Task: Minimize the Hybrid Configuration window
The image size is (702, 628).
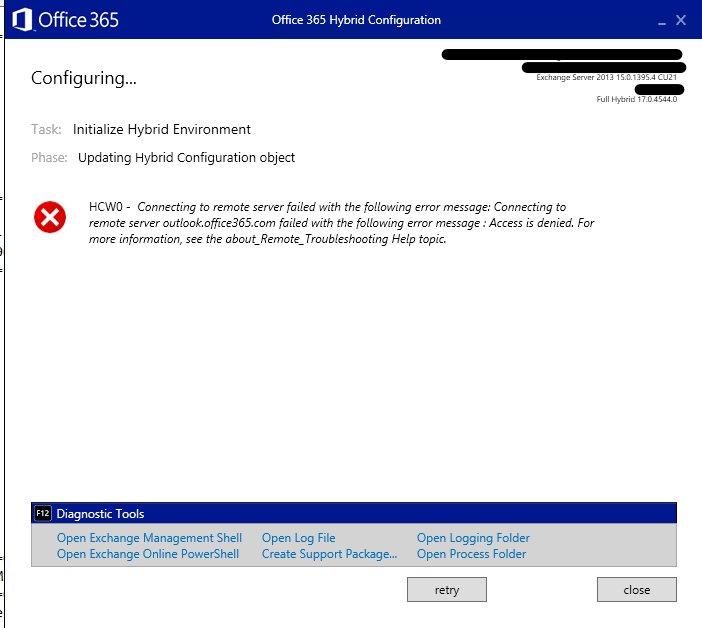Action: (662, 21)
